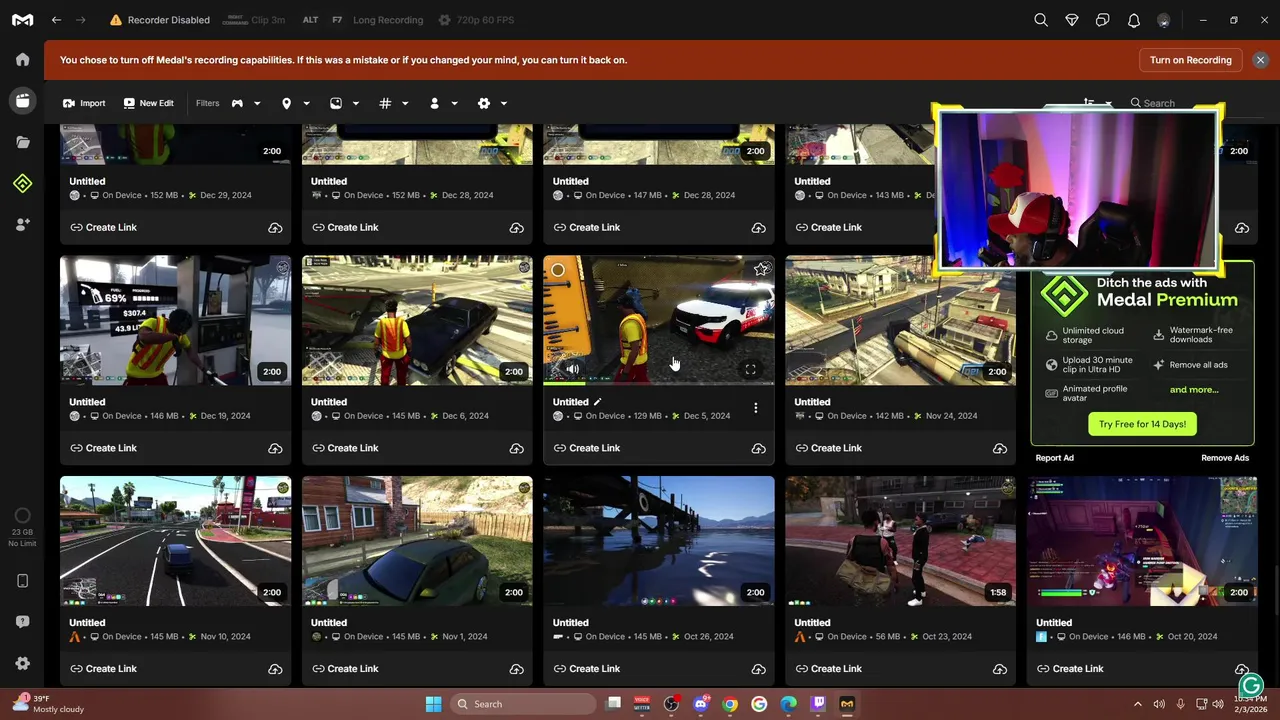Open the Windows Start menu

coord(433,704)
